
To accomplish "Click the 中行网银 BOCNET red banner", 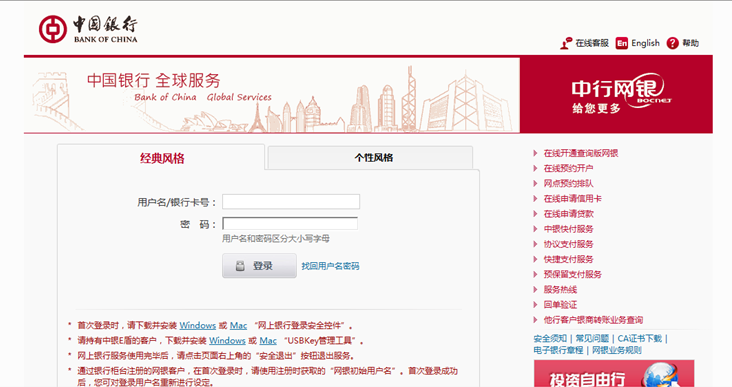I will 616,95.
